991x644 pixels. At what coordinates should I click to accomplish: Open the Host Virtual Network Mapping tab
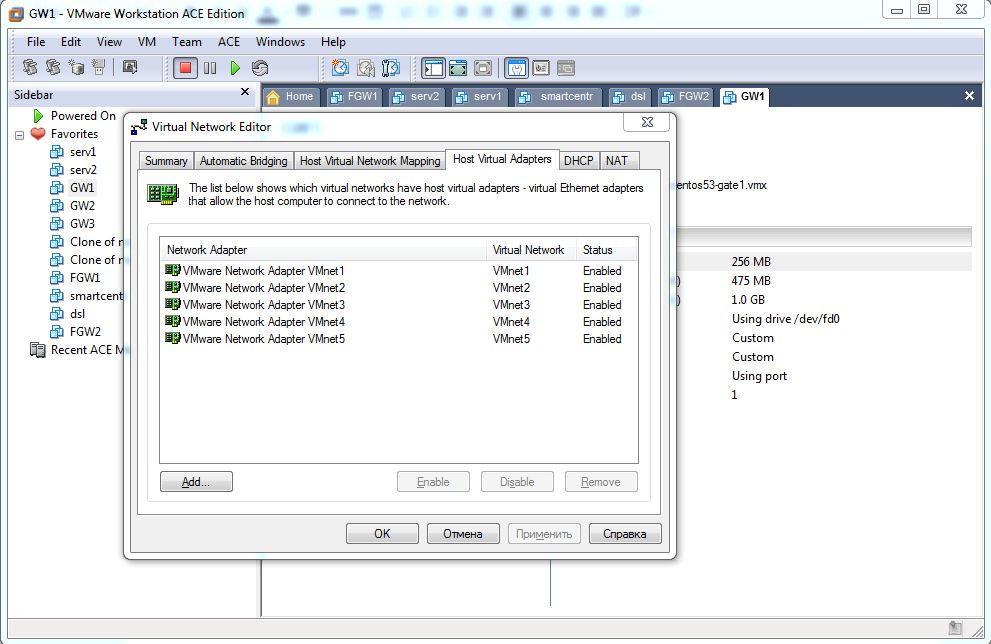pos(370,161)
